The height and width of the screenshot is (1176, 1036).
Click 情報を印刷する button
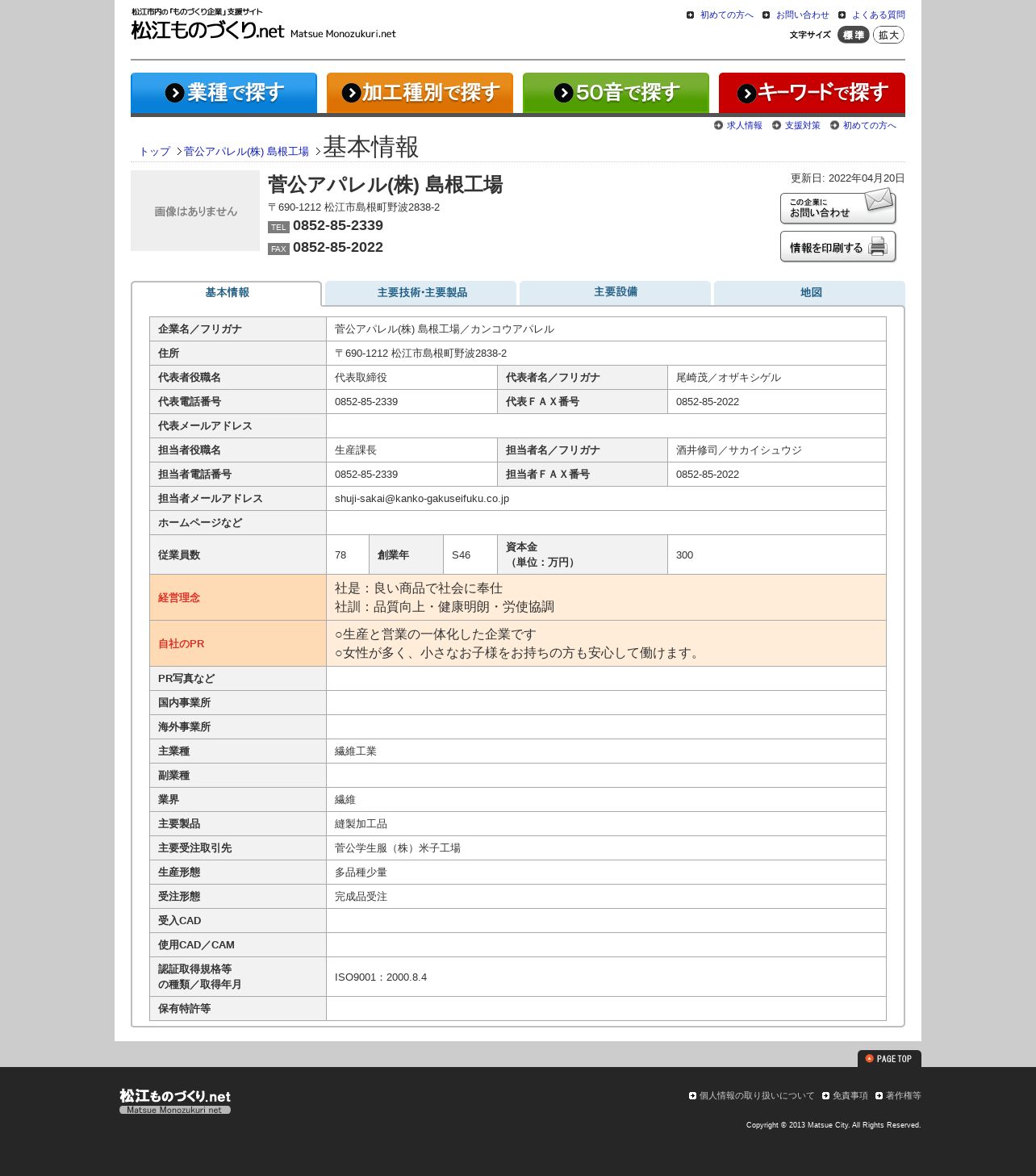click(x=838, y=247)
